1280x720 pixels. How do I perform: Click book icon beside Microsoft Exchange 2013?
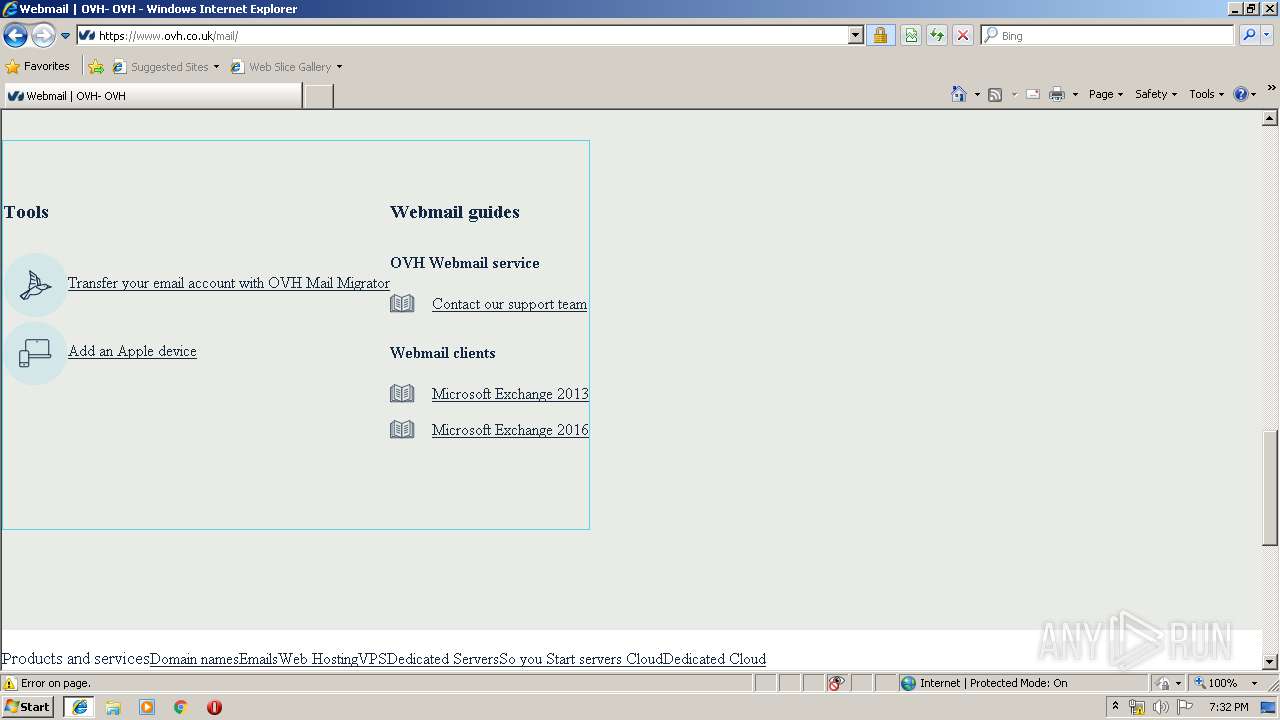click(x=402, y=393)
